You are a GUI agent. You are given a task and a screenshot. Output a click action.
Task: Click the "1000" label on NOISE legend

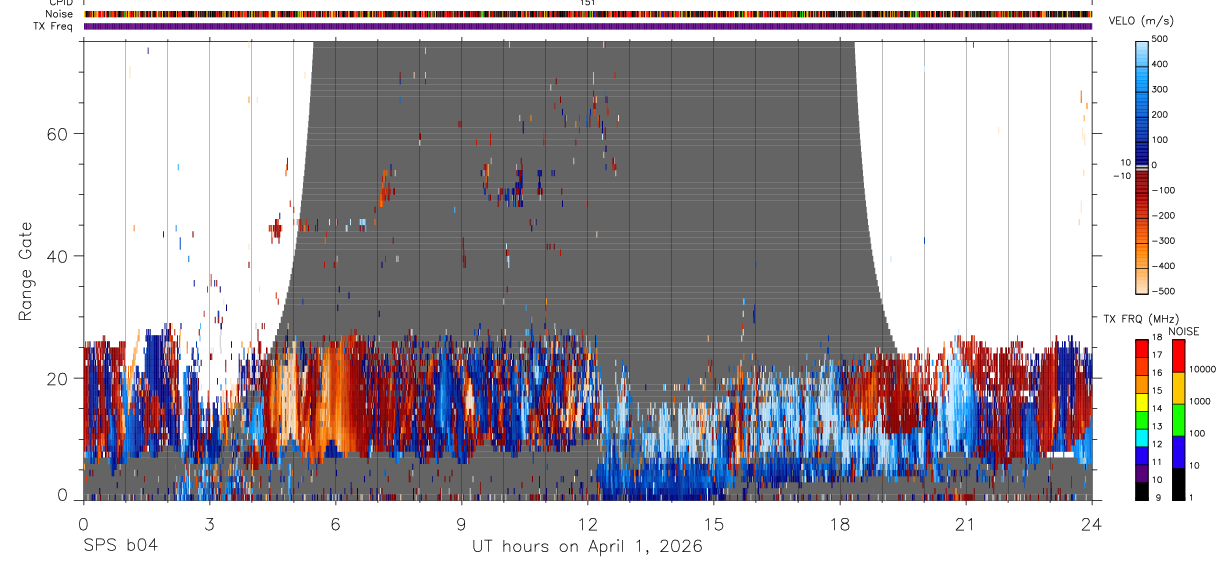pos(1200,401)
